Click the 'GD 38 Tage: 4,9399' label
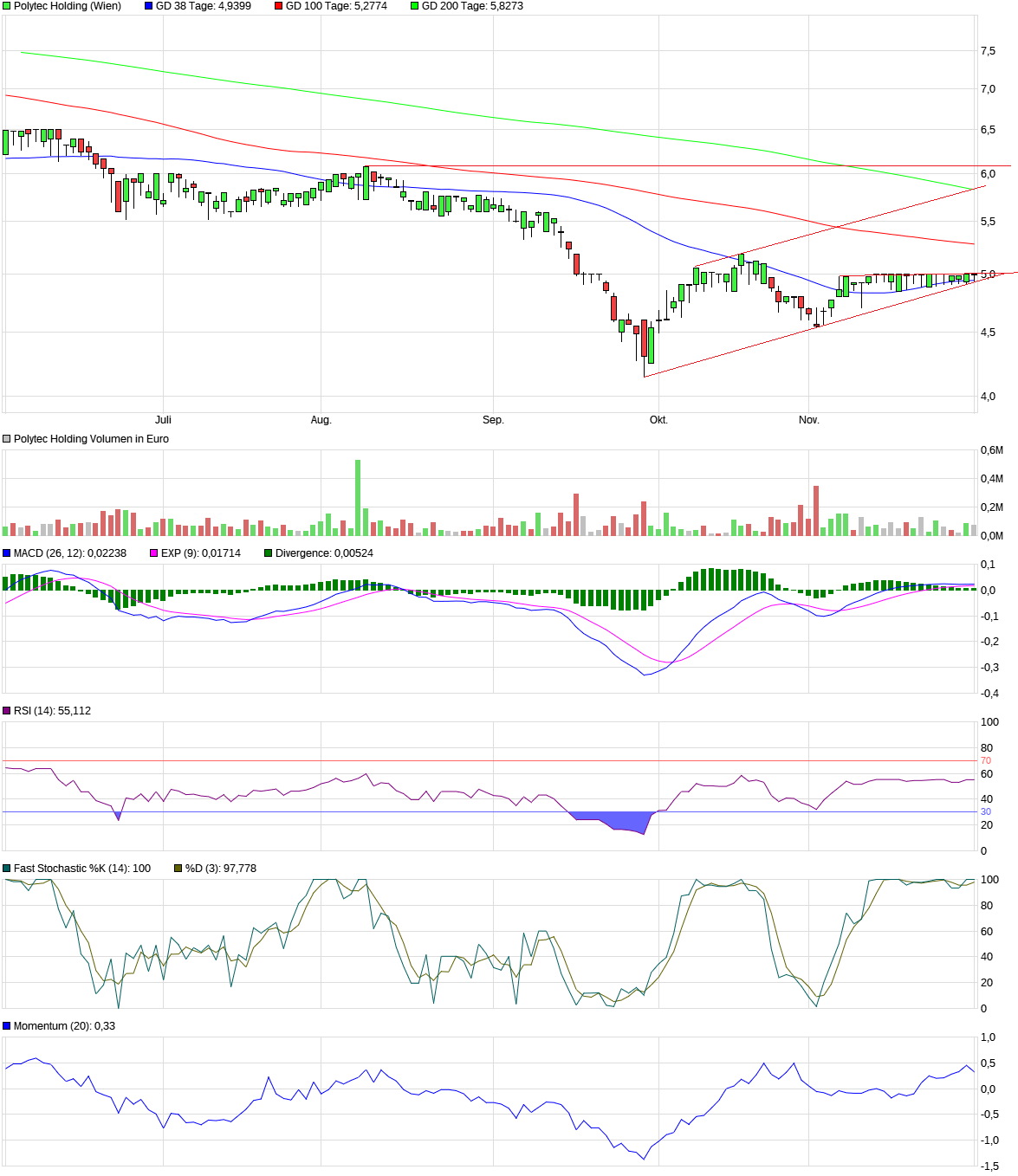The image size is (1018, 1176). tap(204, 6)
